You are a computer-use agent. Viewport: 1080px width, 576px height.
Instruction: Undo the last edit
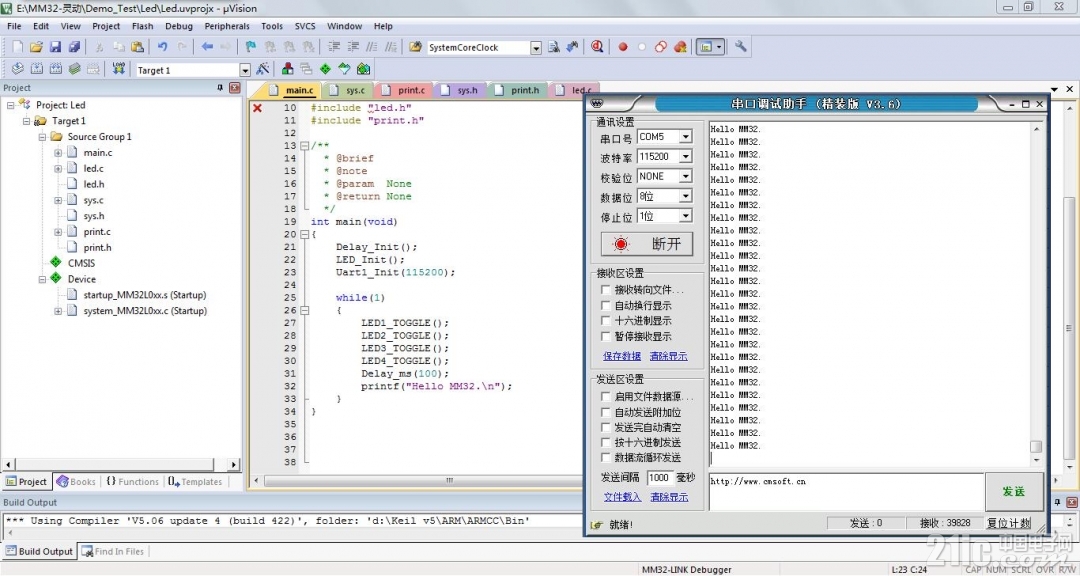[163, 47]
